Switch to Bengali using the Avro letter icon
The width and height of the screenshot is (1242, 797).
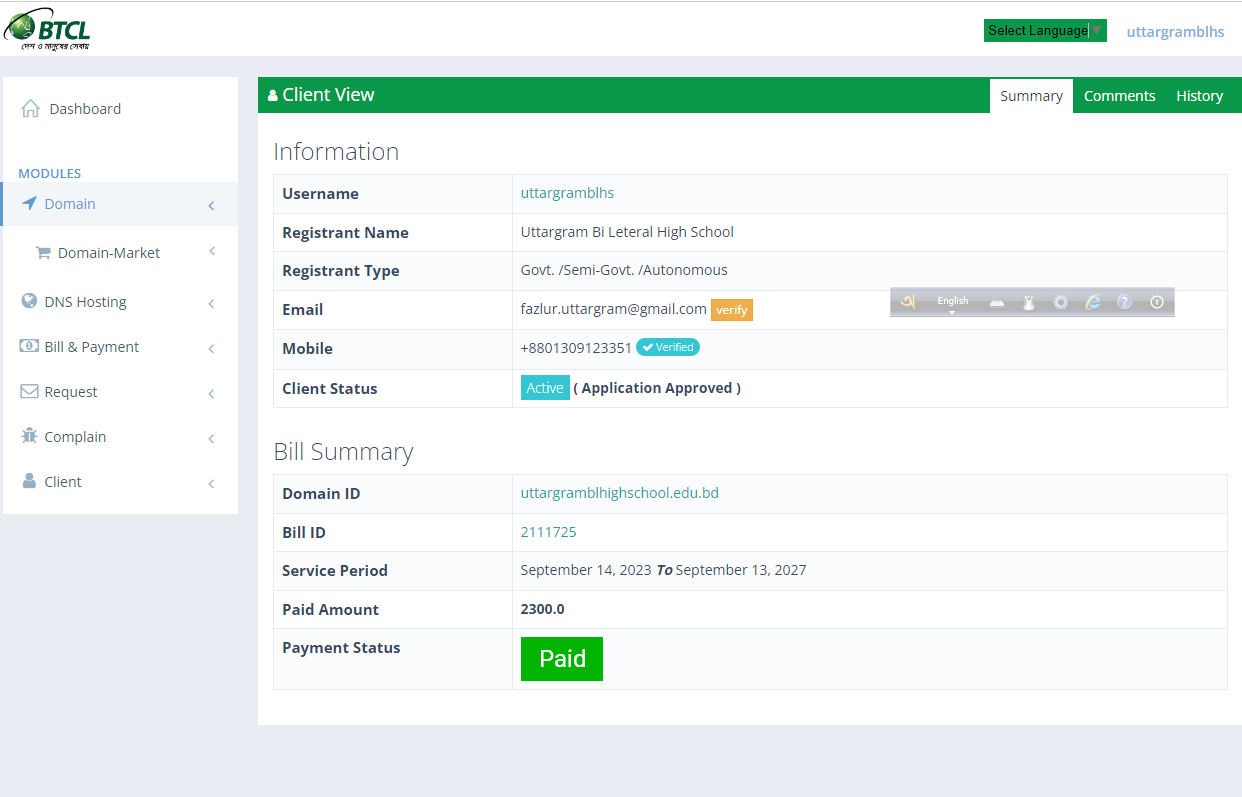[x=910, y=302]
